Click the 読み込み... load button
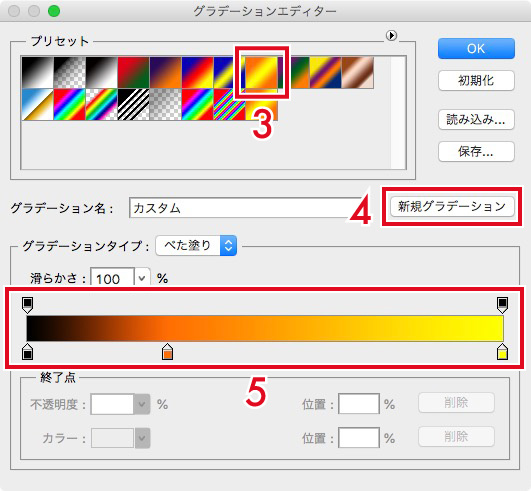 click(x=476, y=120)
